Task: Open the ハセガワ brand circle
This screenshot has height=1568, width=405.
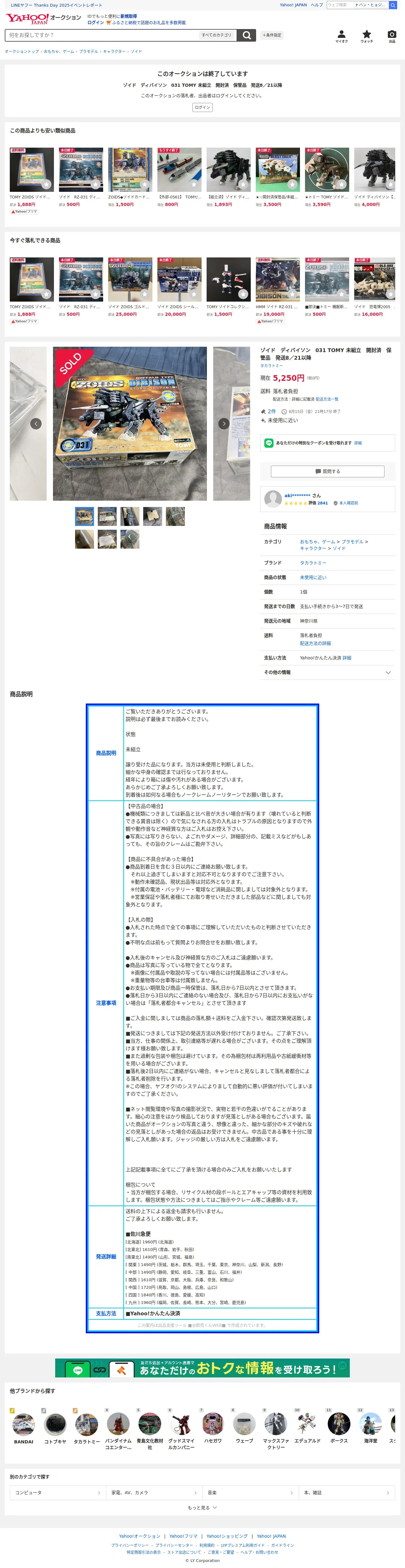Action: (213, 1424)
